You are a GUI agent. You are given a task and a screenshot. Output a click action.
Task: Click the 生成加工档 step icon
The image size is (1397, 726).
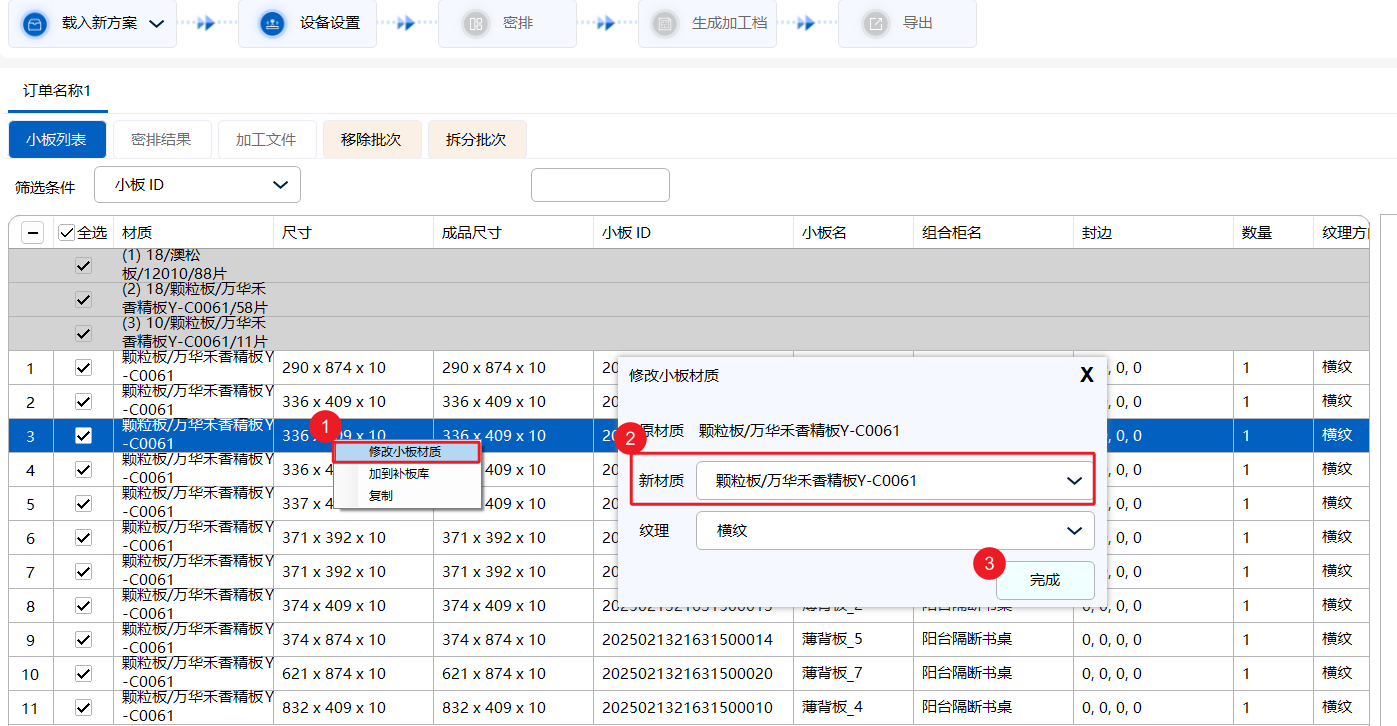[x=663, y=24]
